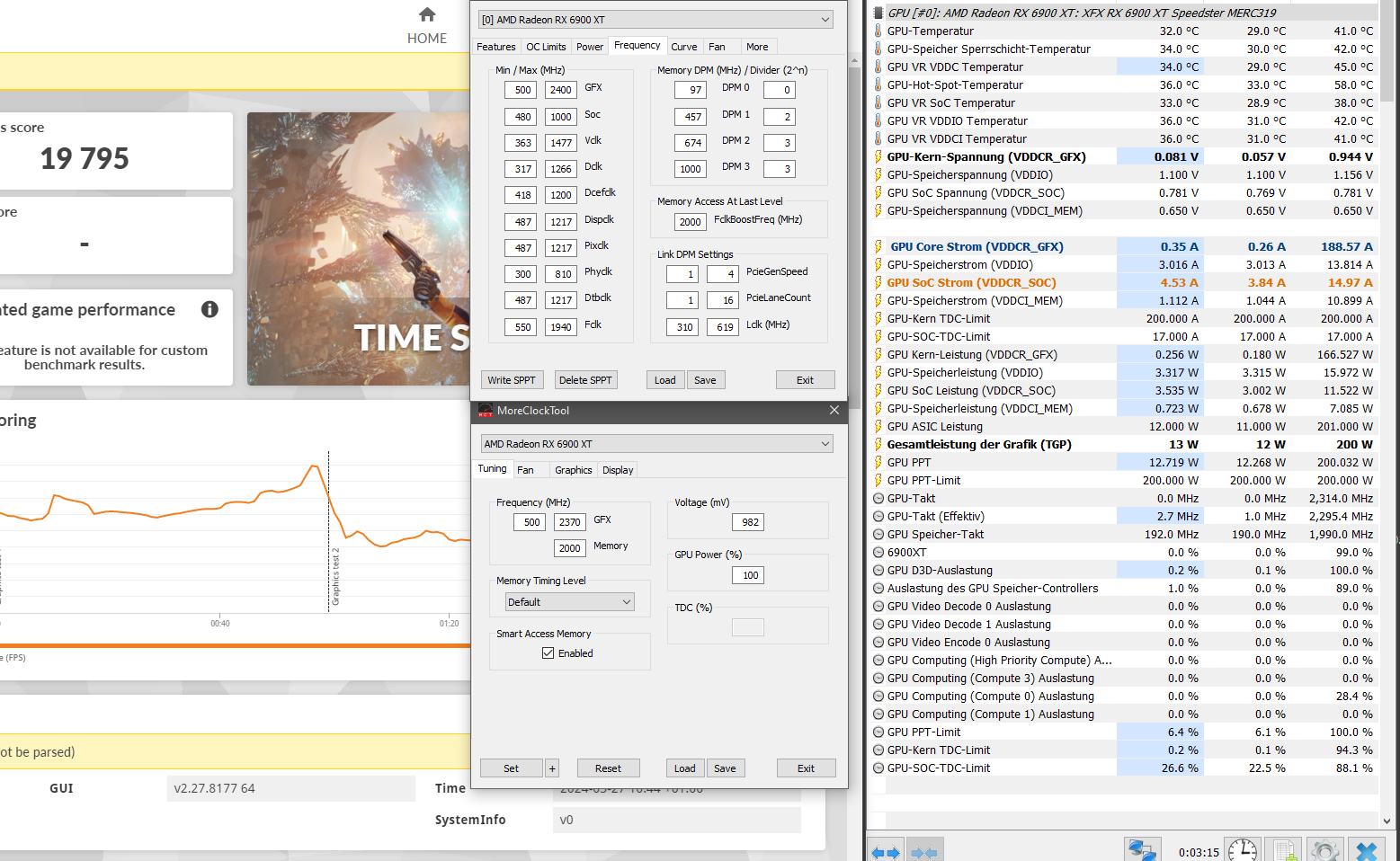Image resolution: width=1400 pixels, height=861 pixels.
Task: Click the DPM 3 memory field showing 1000
Action: coord(690,169)
